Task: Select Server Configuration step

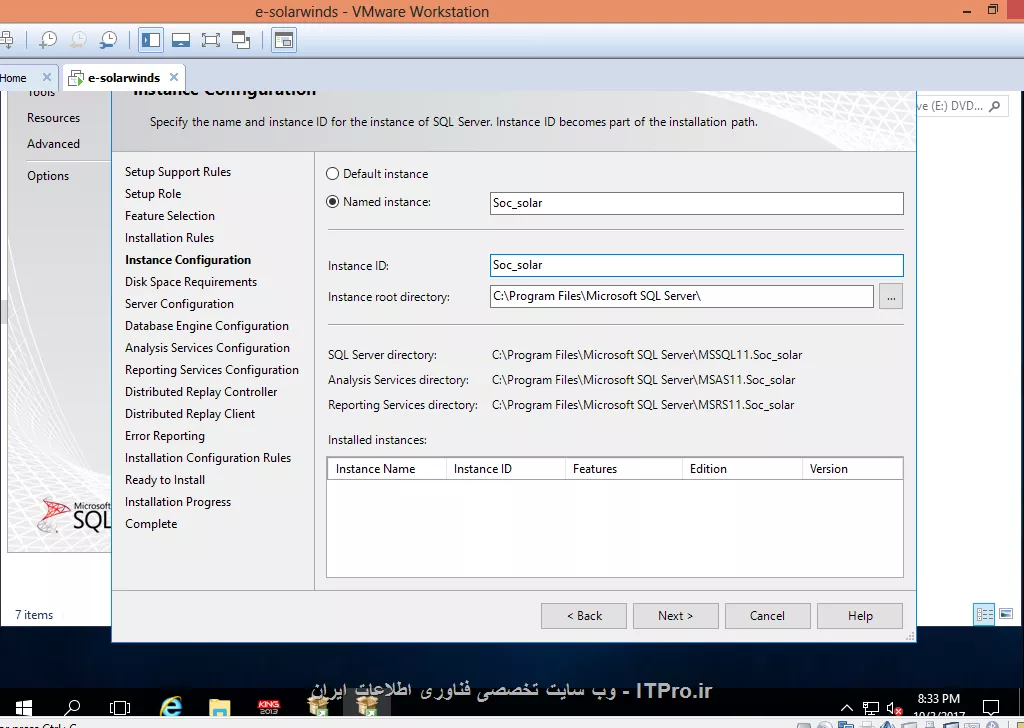Action: click(x=179, y=304)
